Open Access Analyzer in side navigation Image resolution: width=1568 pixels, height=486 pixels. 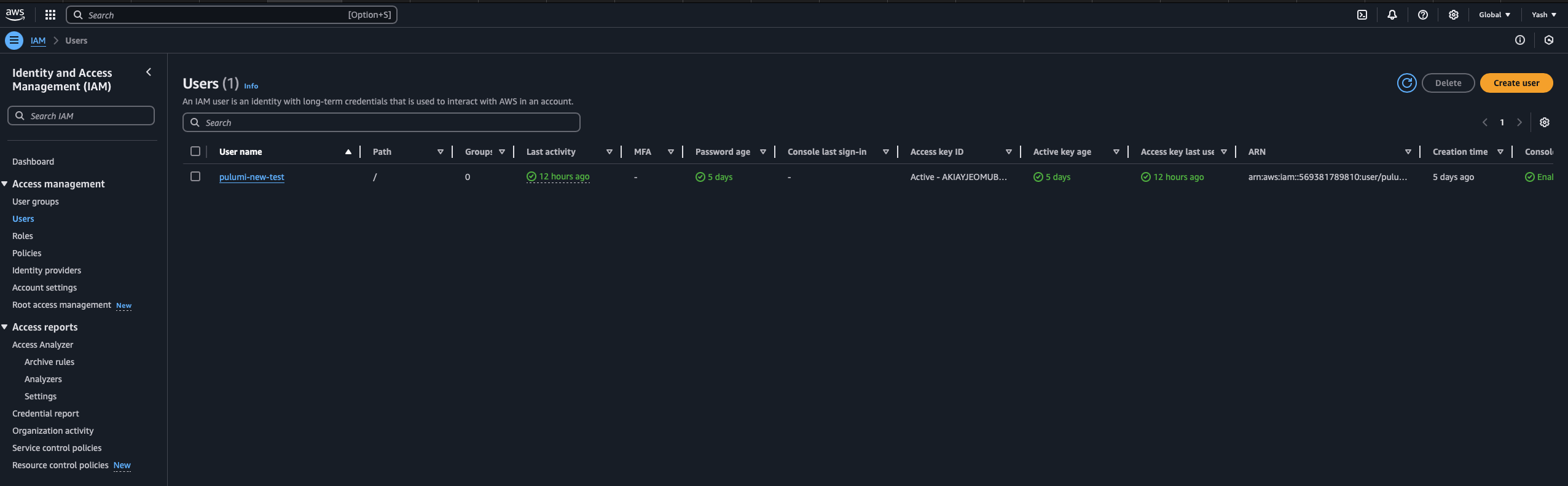tap(43, 345)
